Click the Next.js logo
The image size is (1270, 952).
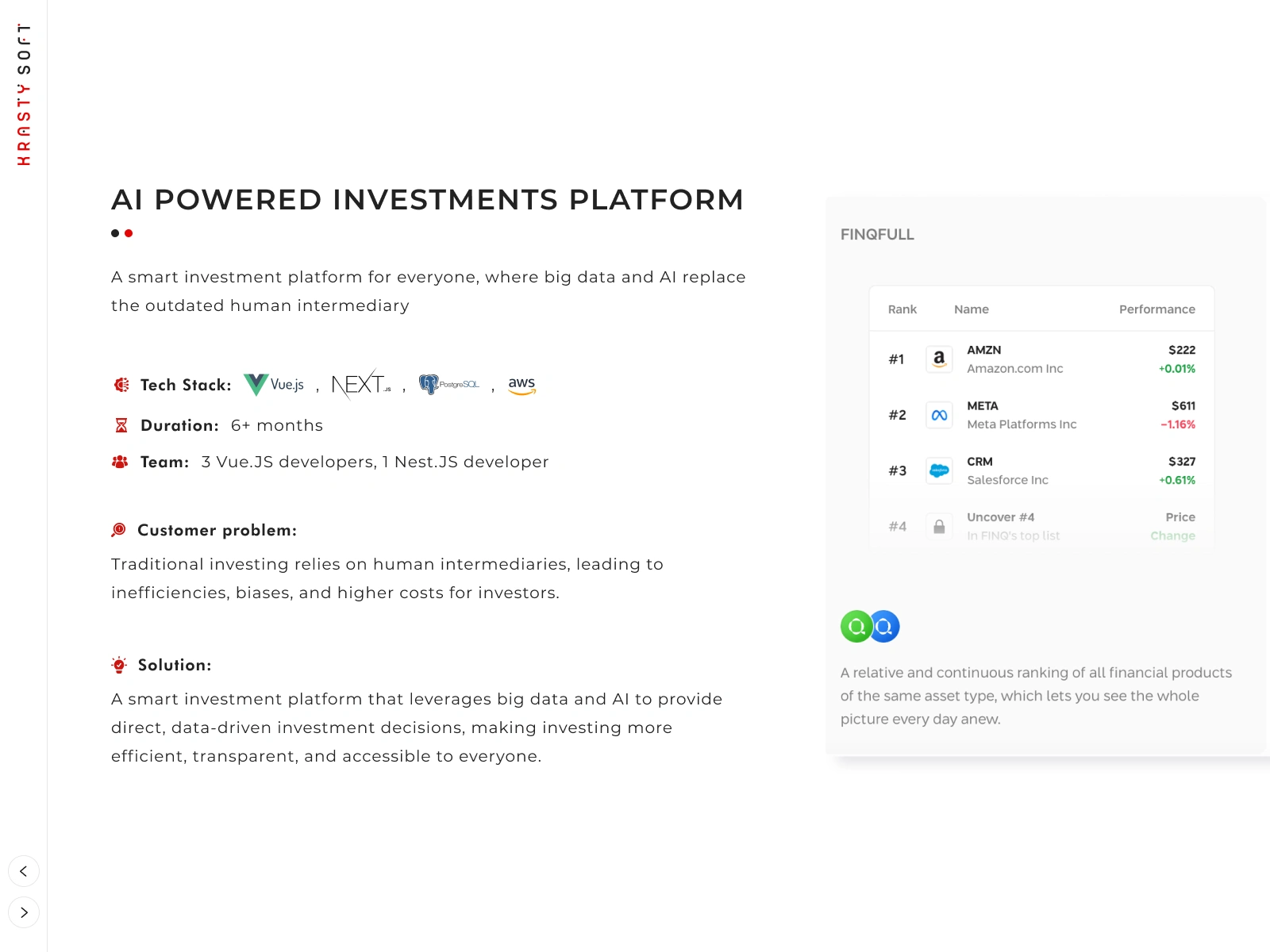click(x=360, y=385)
